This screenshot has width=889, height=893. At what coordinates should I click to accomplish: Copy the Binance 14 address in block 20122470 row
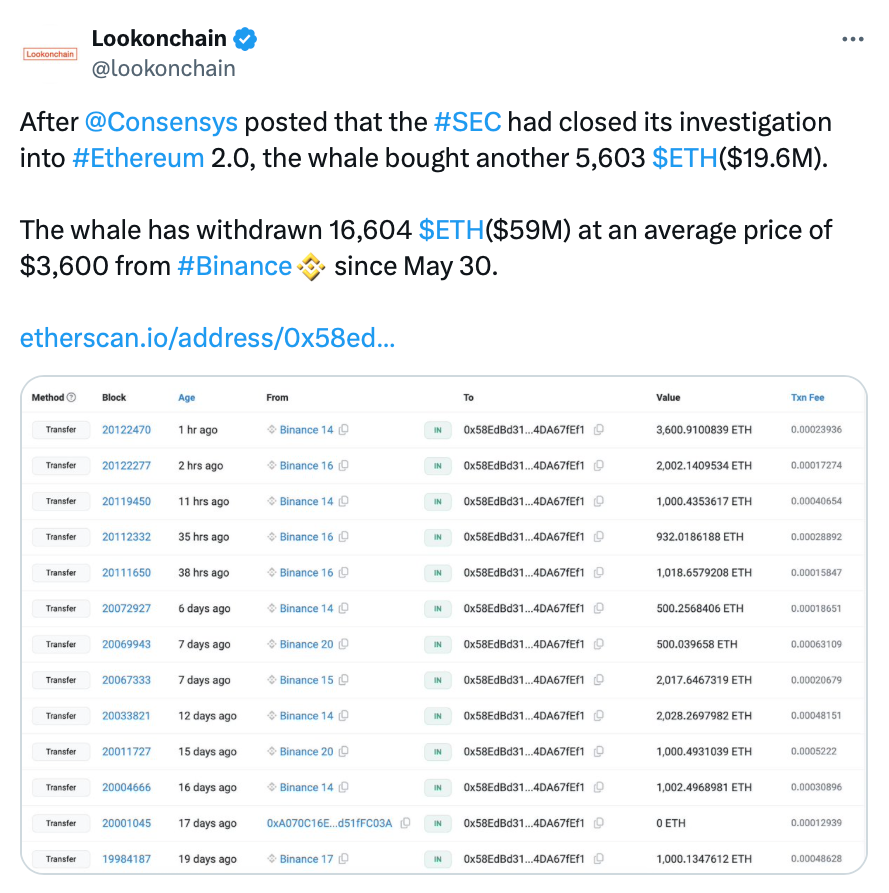[x=343, y=430]
